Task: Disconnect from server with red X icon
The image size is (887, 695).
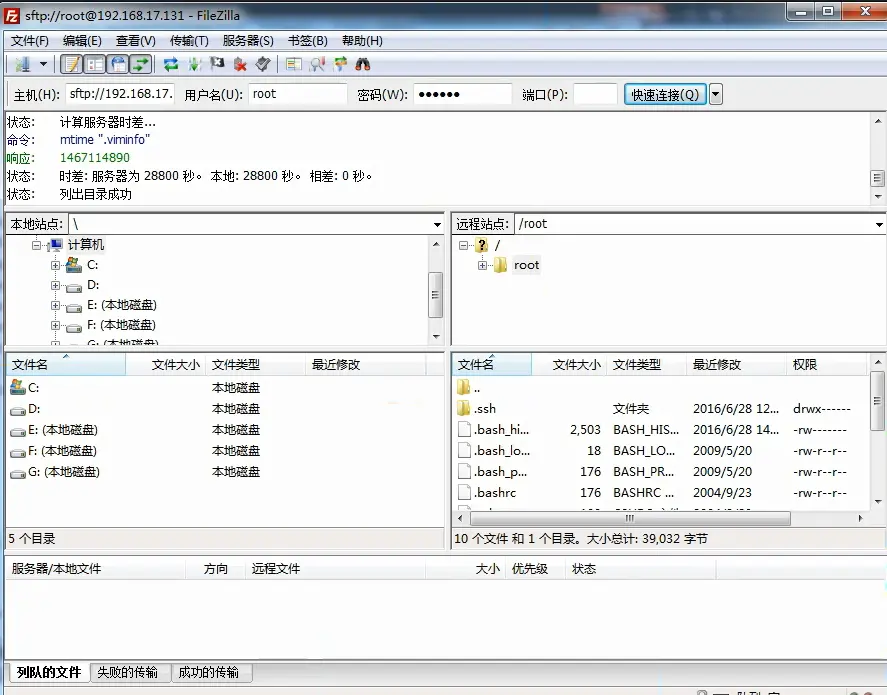Action: (x=240, y=64)
